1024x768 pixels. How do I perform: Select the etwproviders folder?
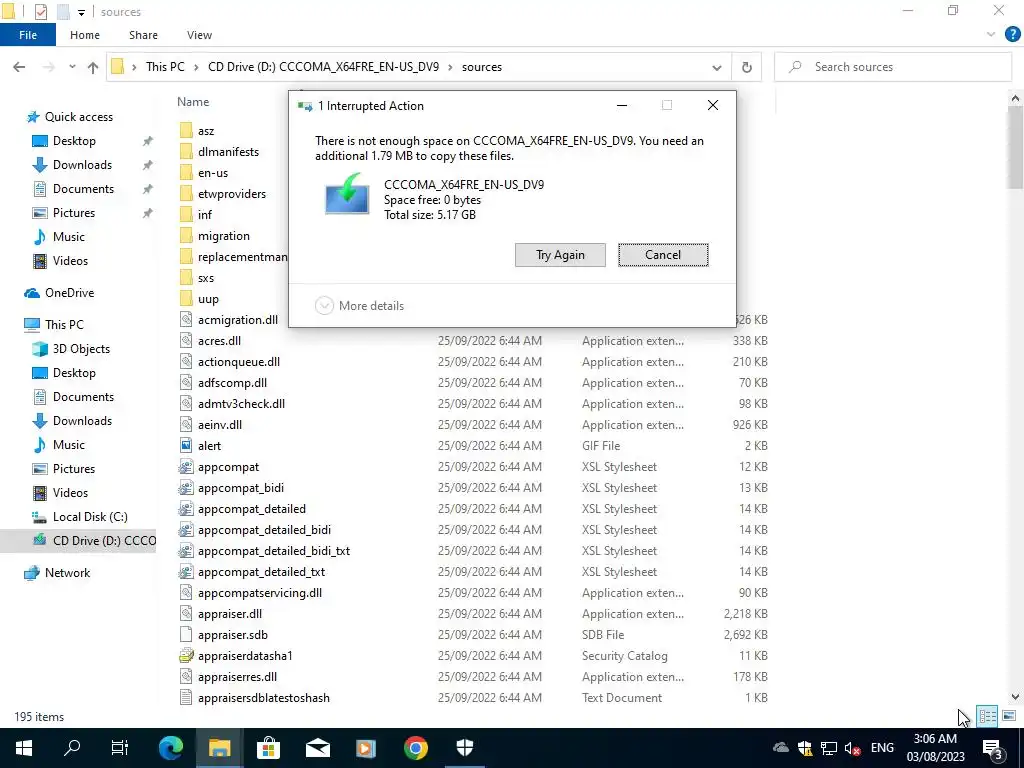click(232, 194)
